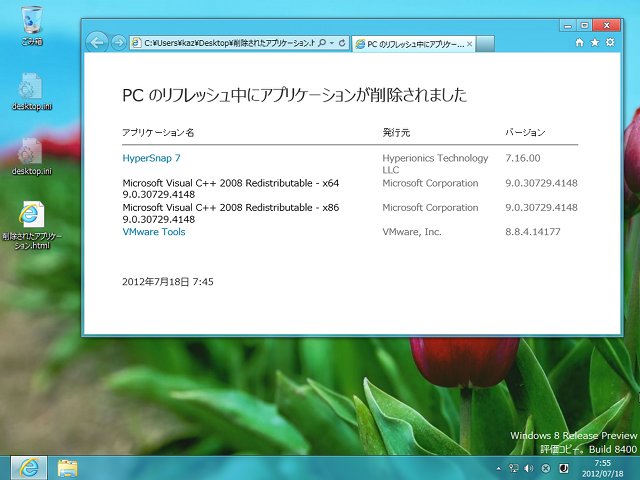Open the HyperSnap 7 link

(x=151, y=158)
